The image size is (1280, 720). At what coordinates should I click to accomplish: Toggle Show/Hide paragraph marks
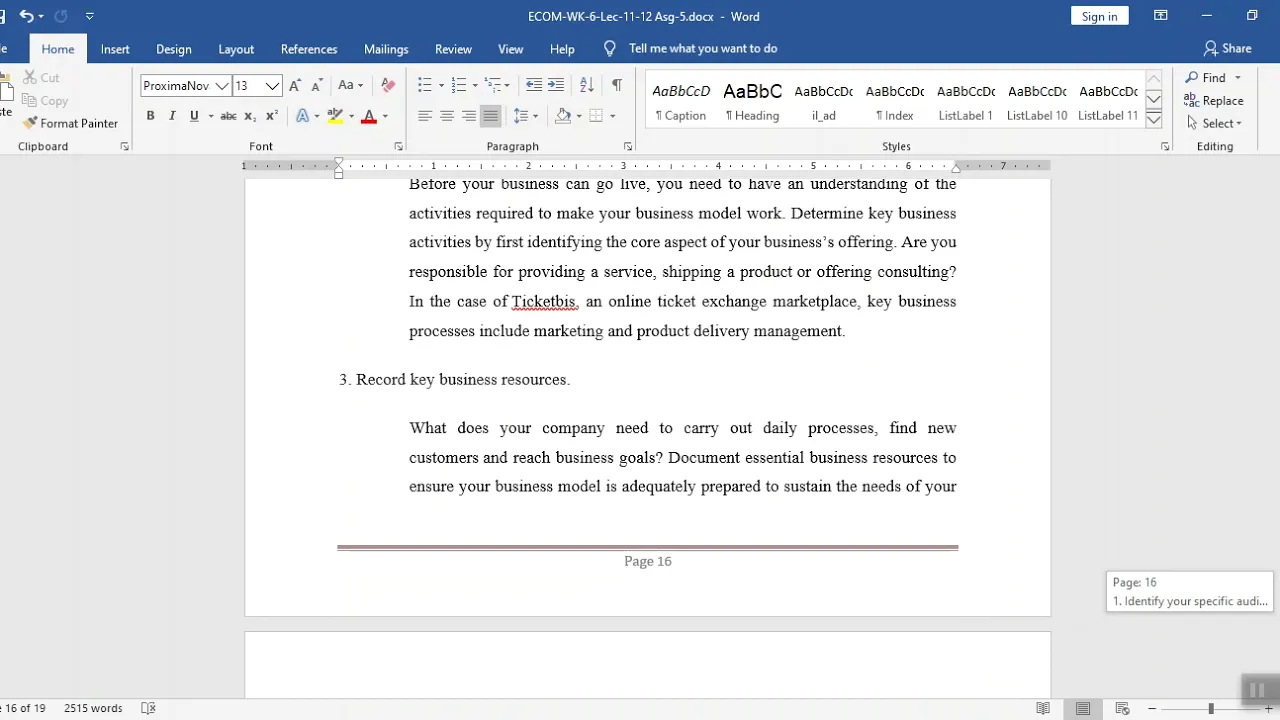(617, 85)
